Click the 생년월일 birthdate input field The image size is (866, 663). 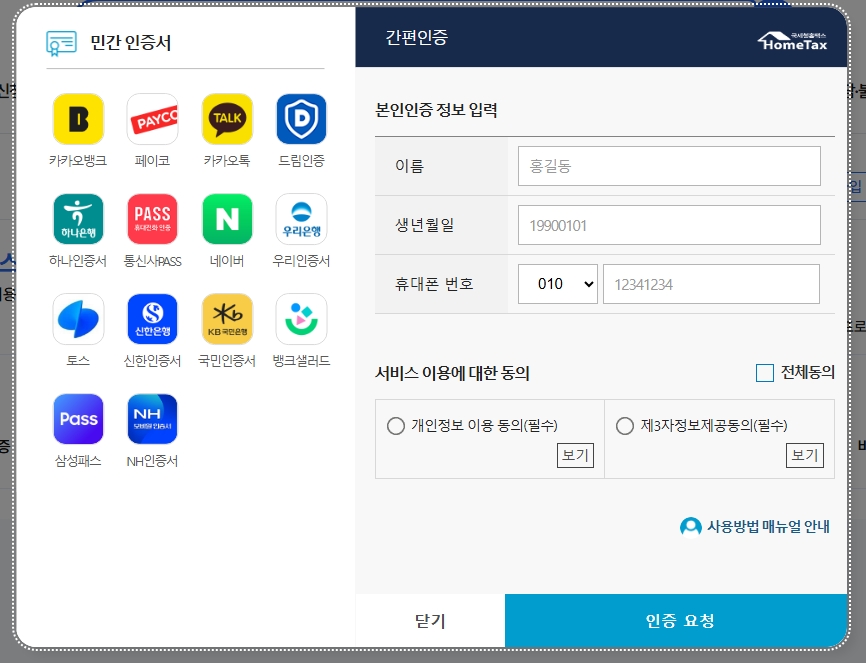(x=669, y=225)
